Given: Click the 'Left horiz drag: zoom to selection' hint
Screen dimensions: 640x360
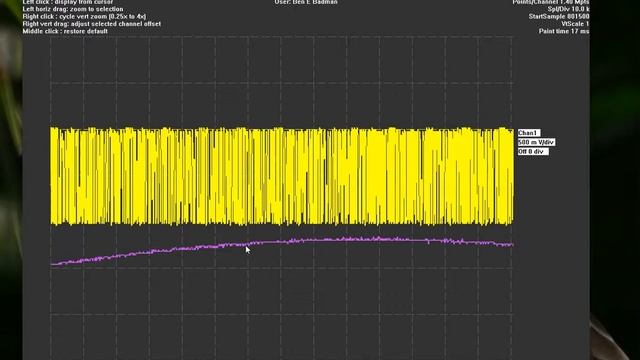Looking at the screenshot, I should (x=73, y=9).
